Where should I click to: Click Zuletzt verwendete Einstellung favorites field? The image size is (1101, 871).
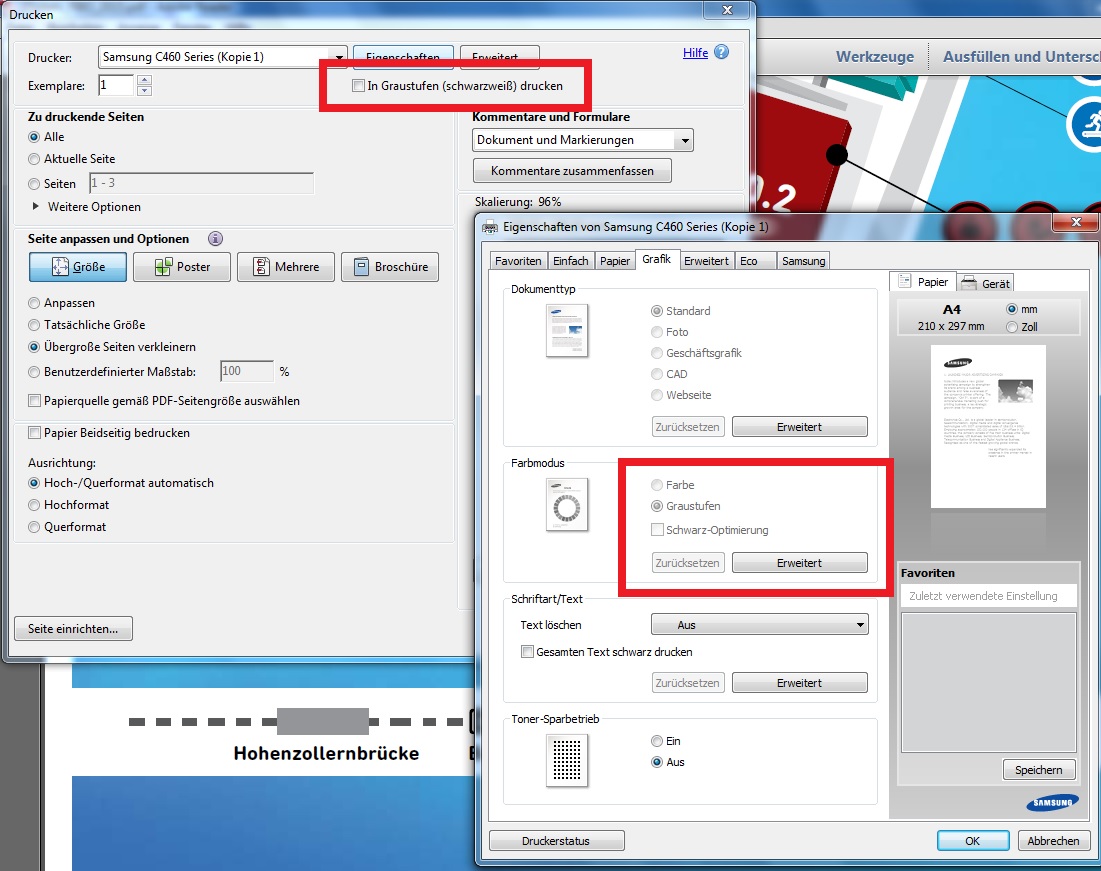point(988,596)
